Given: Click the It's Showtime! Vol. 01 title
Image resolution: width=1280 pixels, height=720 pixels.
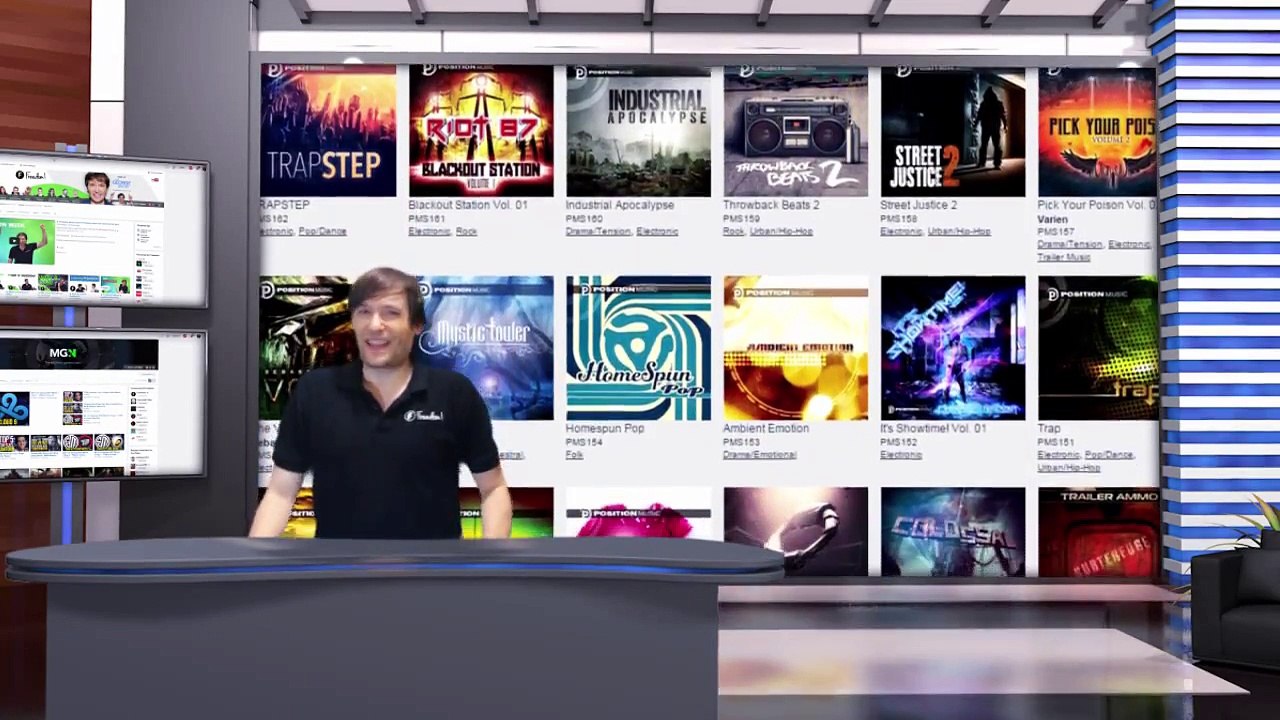Looking at the screenshot, I should pyautogui.click(x=933, y=428).
